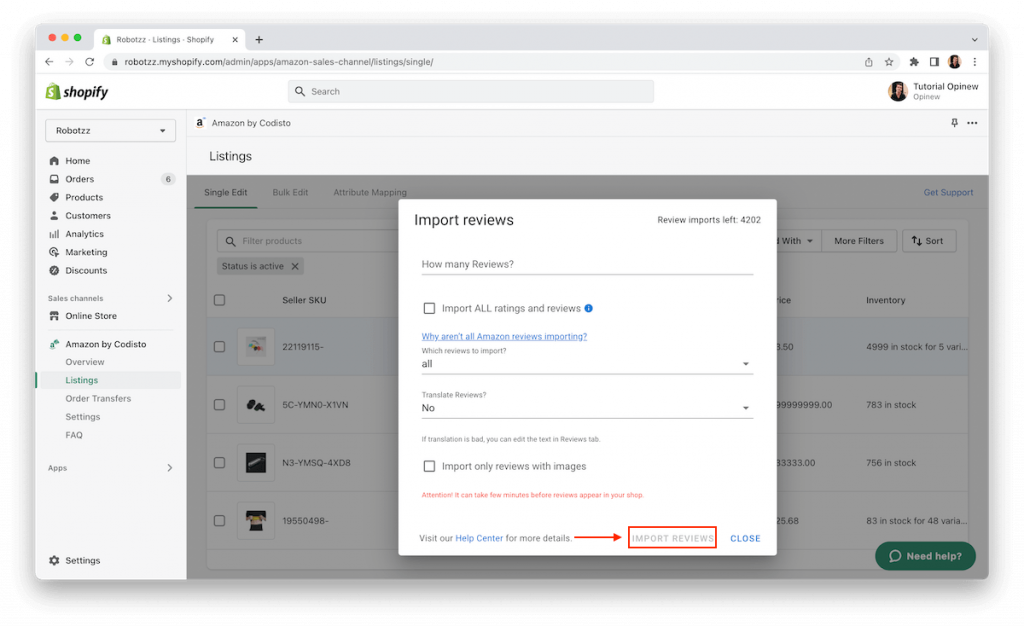Image resolution: width=1024 pixels, height=626 pixels.
Task: Click info icon beside Import ALL ratings
Action: 588,308
